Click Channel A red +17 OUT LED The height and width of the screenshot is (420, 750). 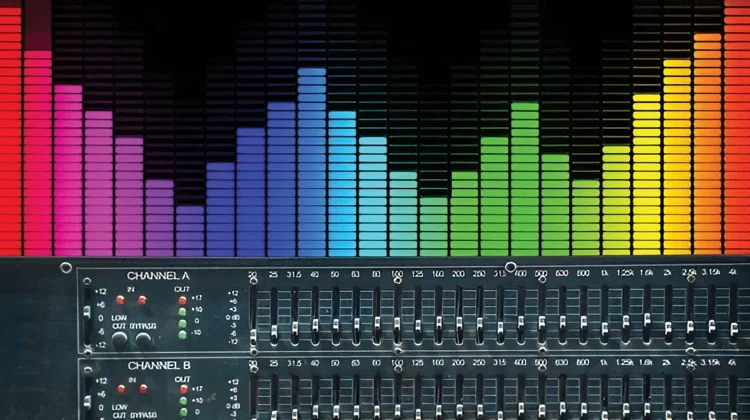tap(182, 301)
